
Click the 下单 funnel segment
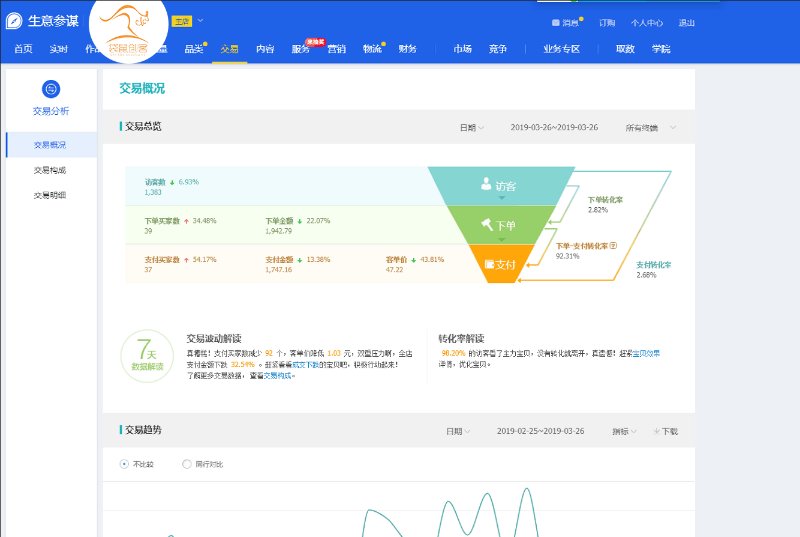click(501, 225)
